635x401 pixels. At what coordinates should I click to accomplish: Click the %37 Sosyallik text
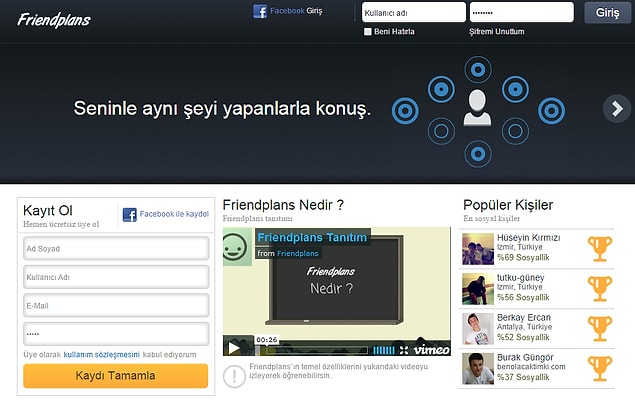523,378
